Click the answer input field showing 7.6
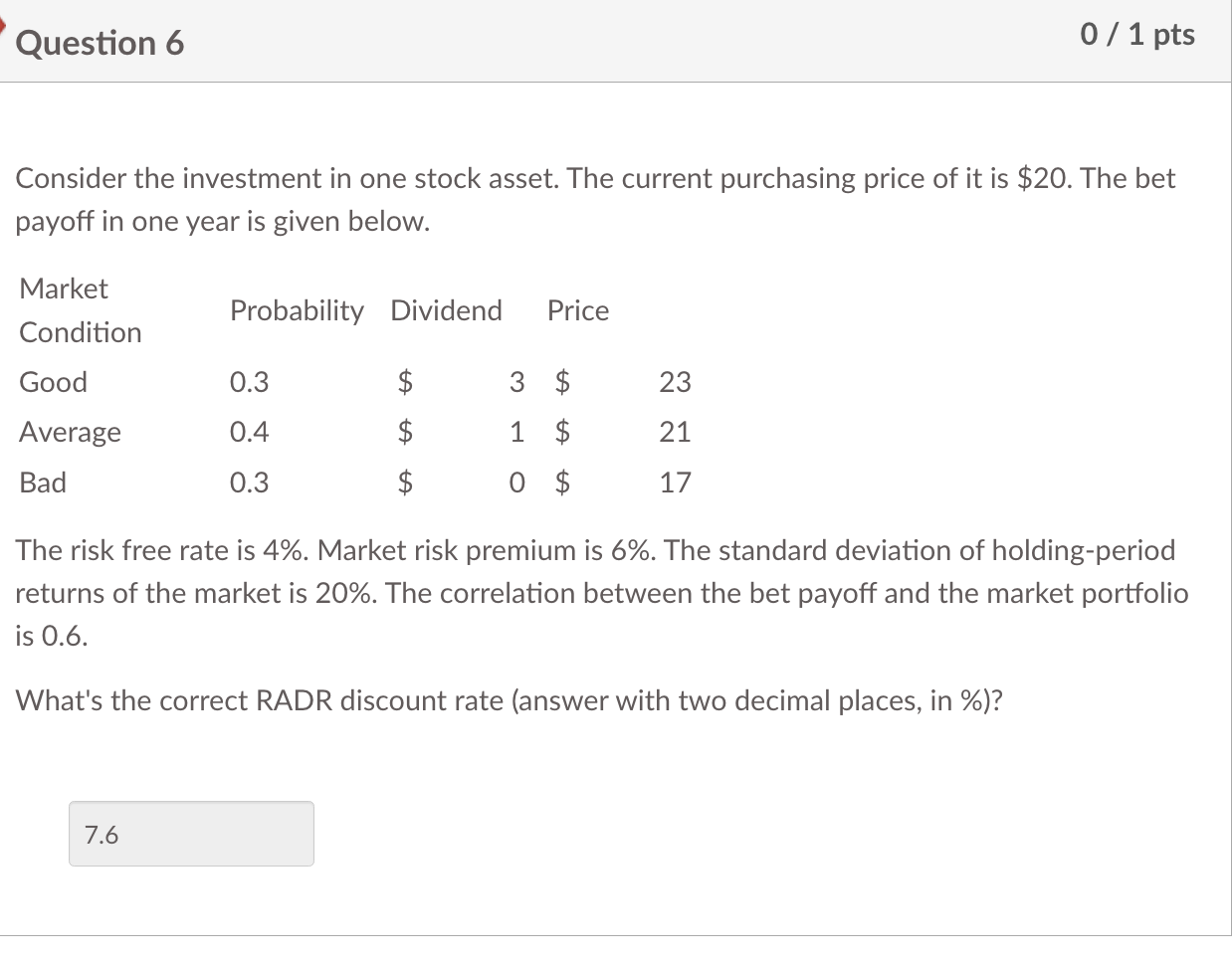Viewport: 1232px width, 967px height. [x=191, y=834]
